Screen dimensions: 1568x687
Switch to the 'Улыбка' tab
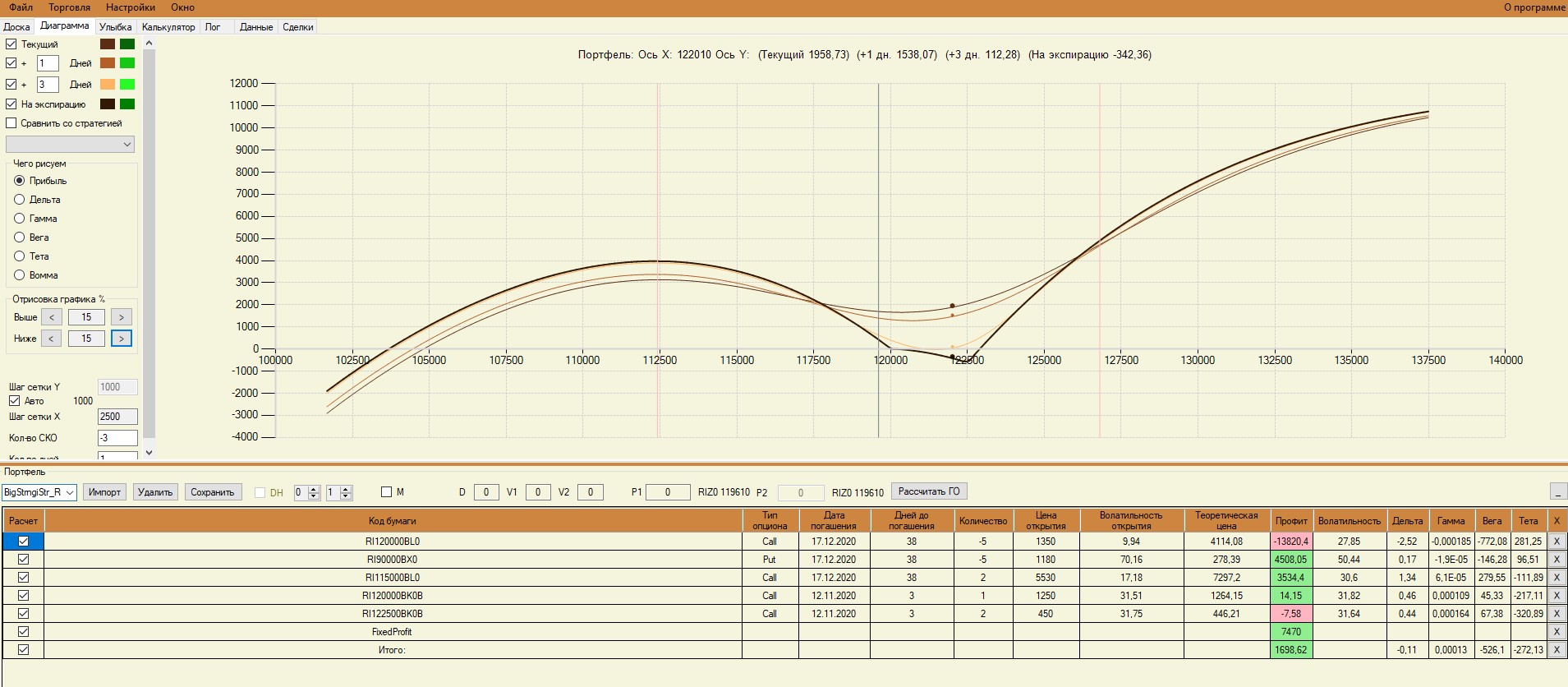116,27
